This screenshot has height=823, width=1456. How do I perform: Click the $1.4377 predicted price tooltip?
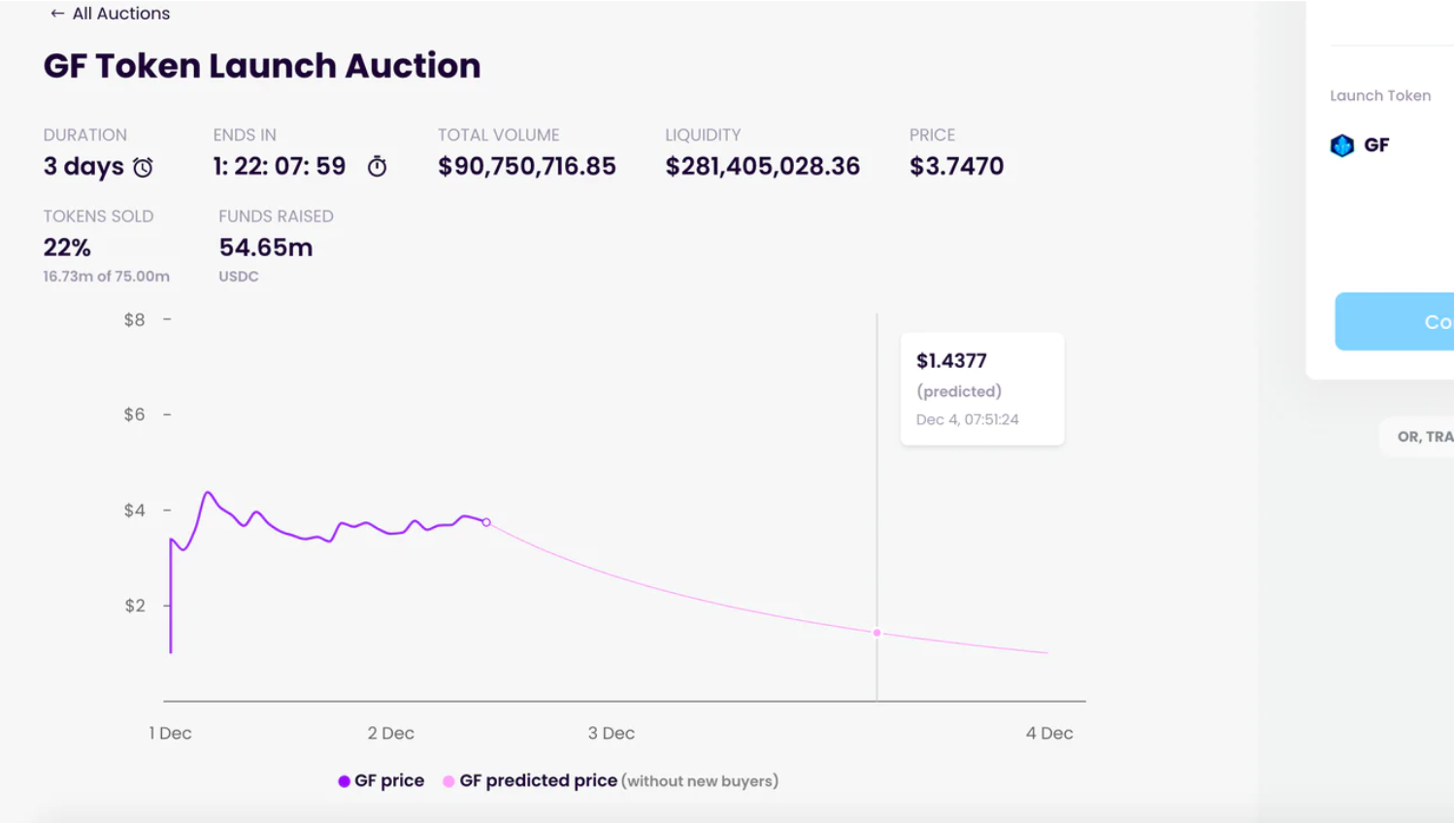pyautogui.click(x=981, y=388)
